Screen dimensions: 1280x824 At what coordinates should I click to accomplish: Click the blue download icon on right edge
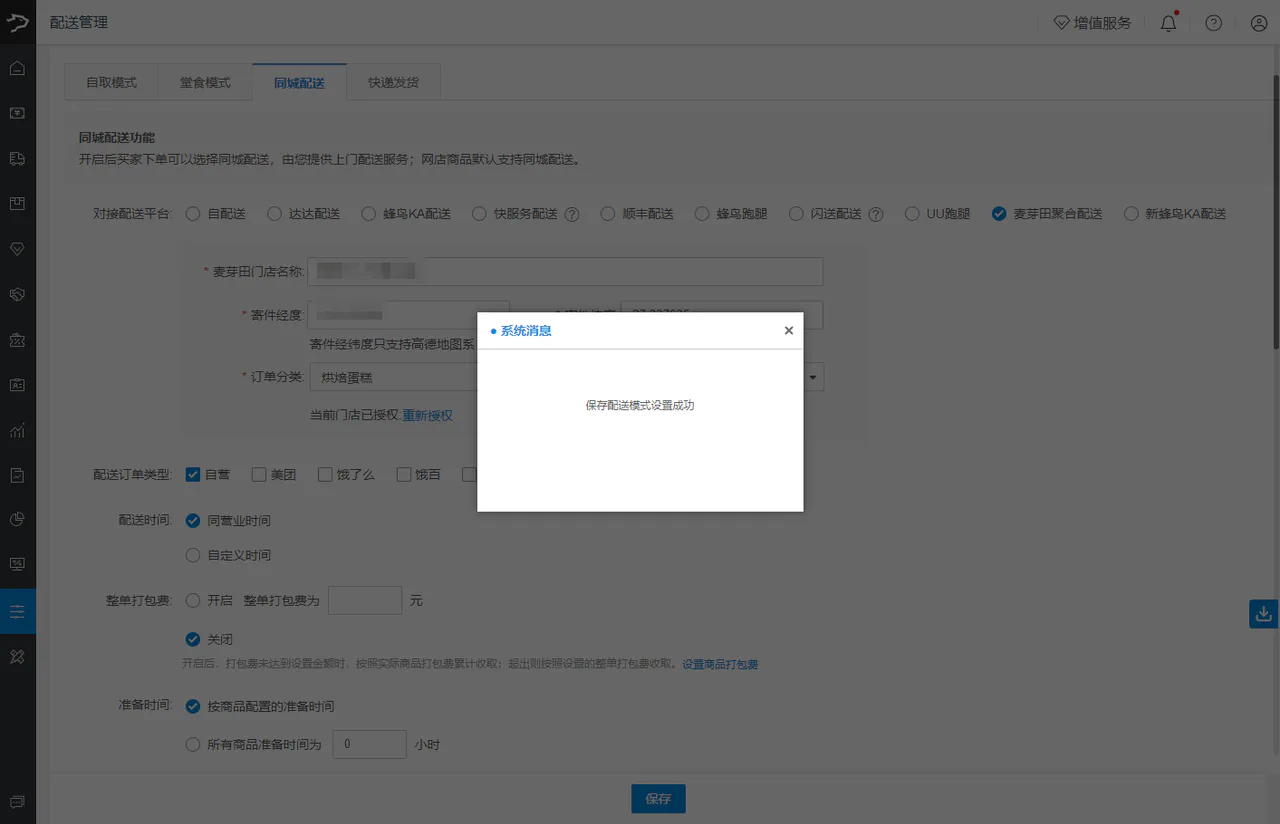tap(1263, 613)
